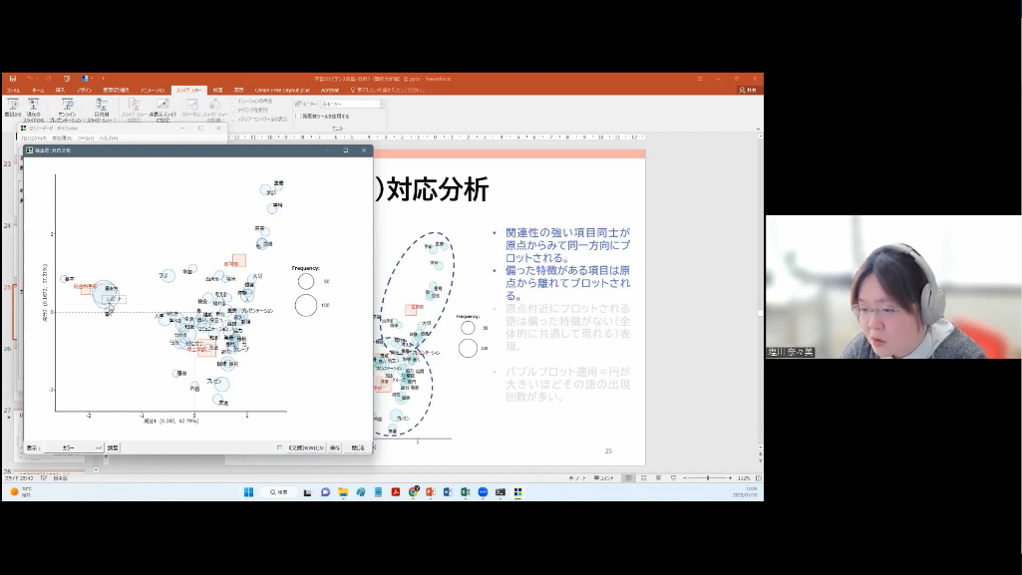The image size is (1022, 575).
Task: Open Zoom from the taskbar
Action: point(483,492)
